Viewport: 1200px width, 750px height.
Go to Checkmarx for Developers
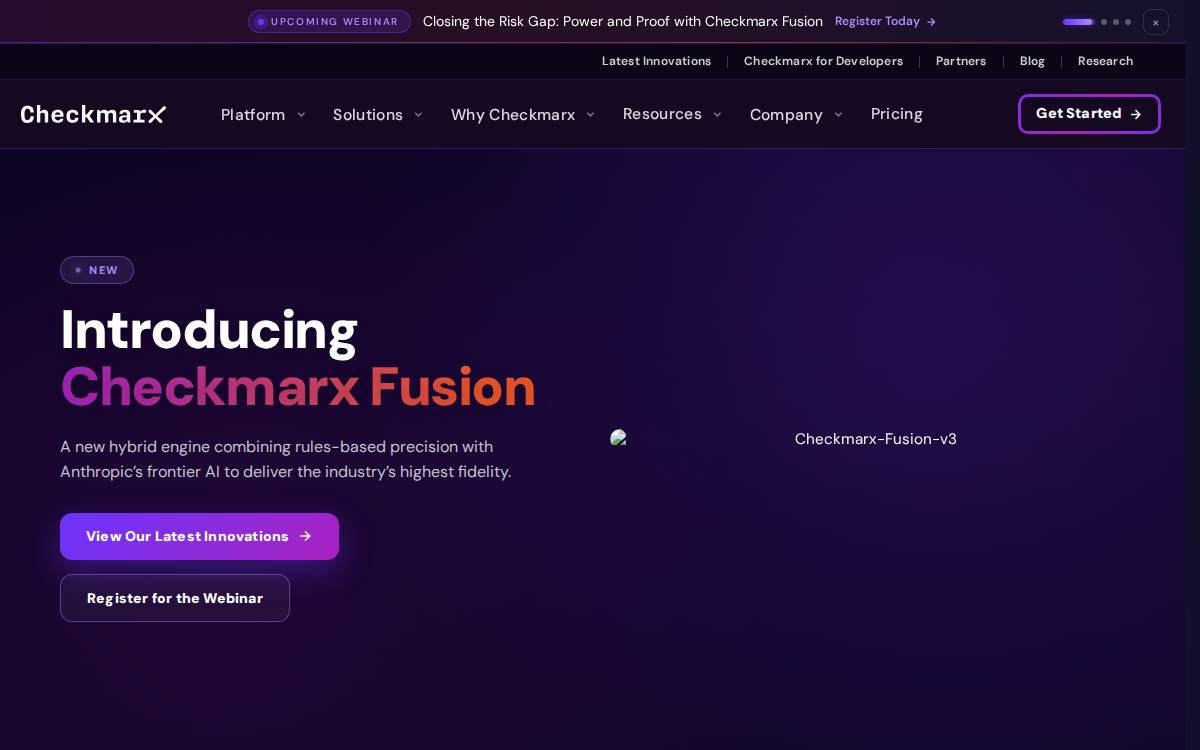click(x=823, y=61)
